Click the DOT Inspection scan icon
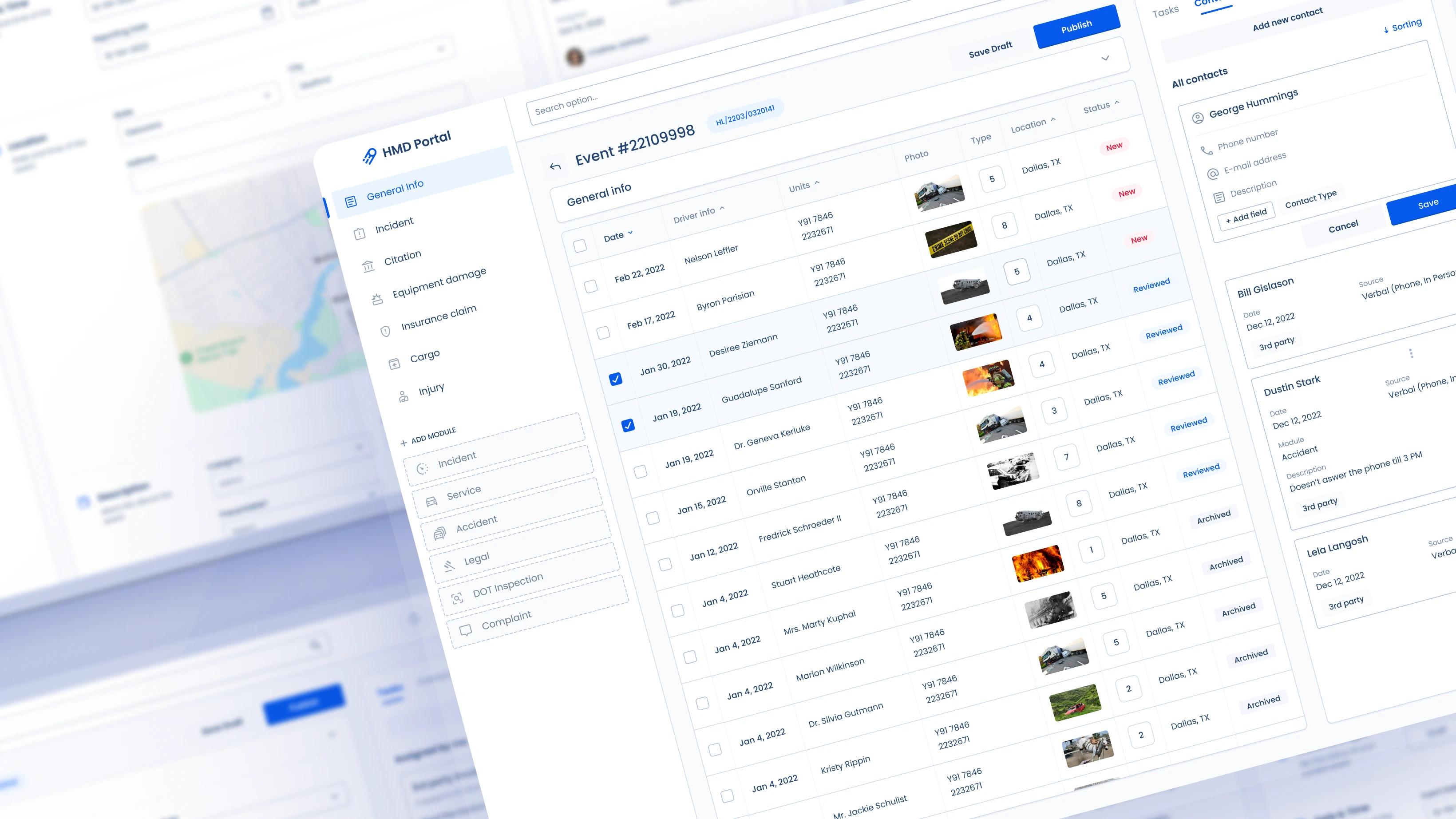1456x819 pixels. pyautogui.click(x=457, y=598)
